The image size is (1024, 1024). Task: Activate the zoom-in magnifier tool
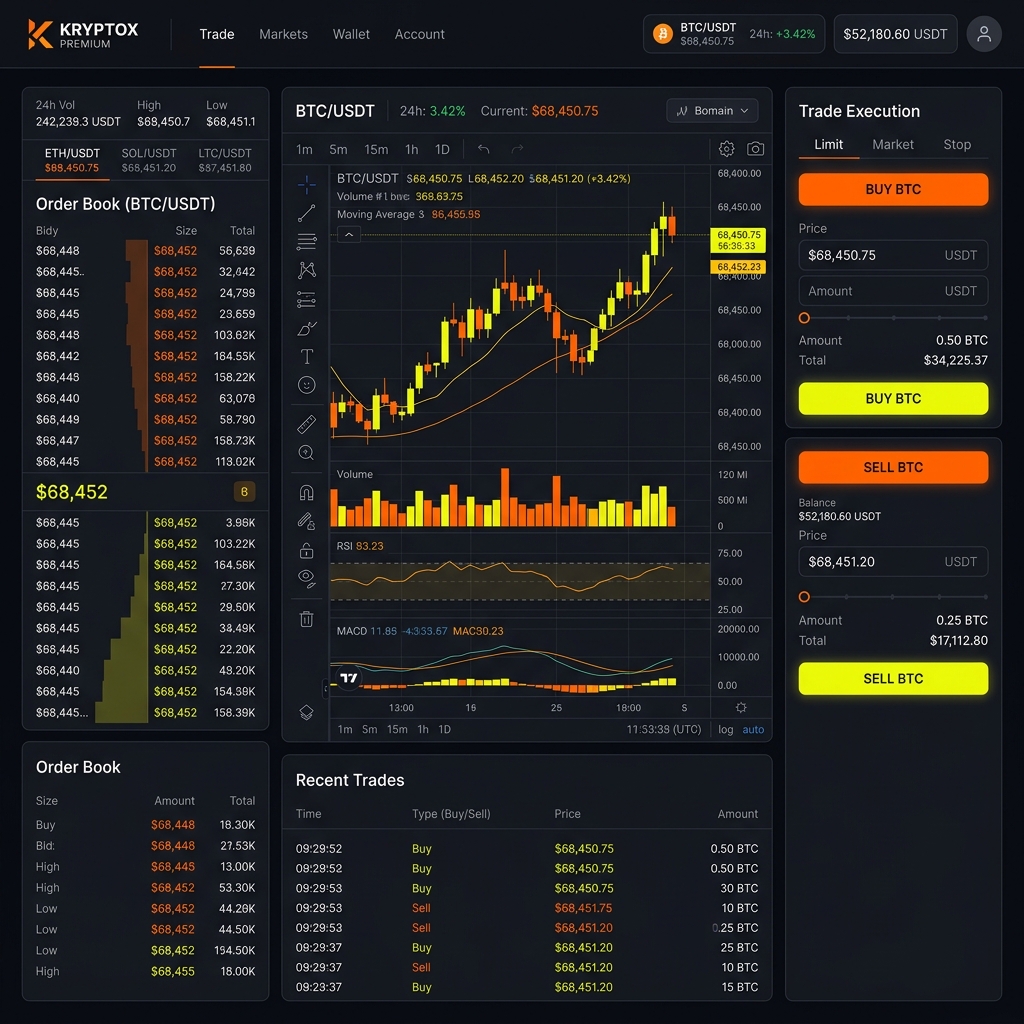click(306, 453)
